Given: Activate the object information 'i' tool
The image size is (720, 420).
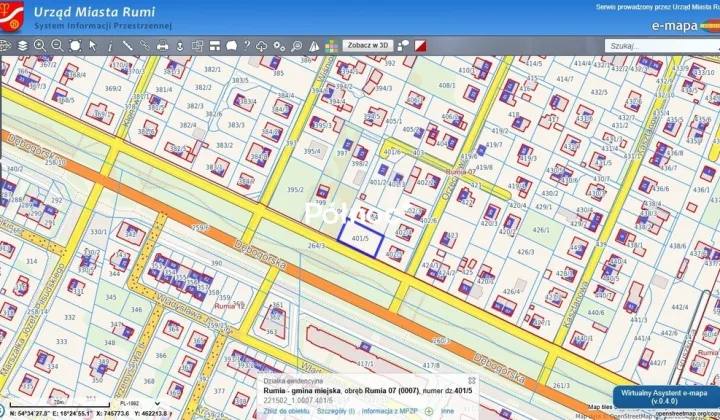Looking at the screenshot, I should point(110,46).
